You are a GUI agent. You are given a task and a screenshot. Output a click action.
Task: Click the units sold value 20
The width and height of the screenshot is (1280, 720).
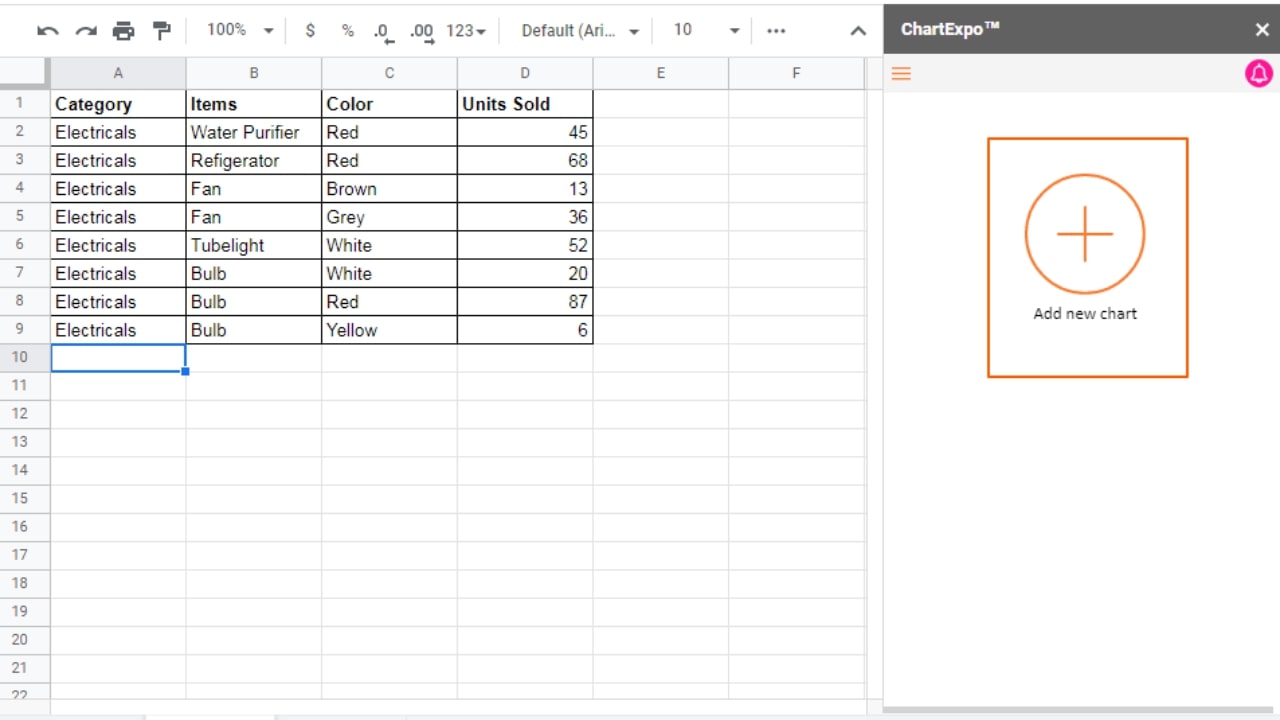(x=525, y=273)
